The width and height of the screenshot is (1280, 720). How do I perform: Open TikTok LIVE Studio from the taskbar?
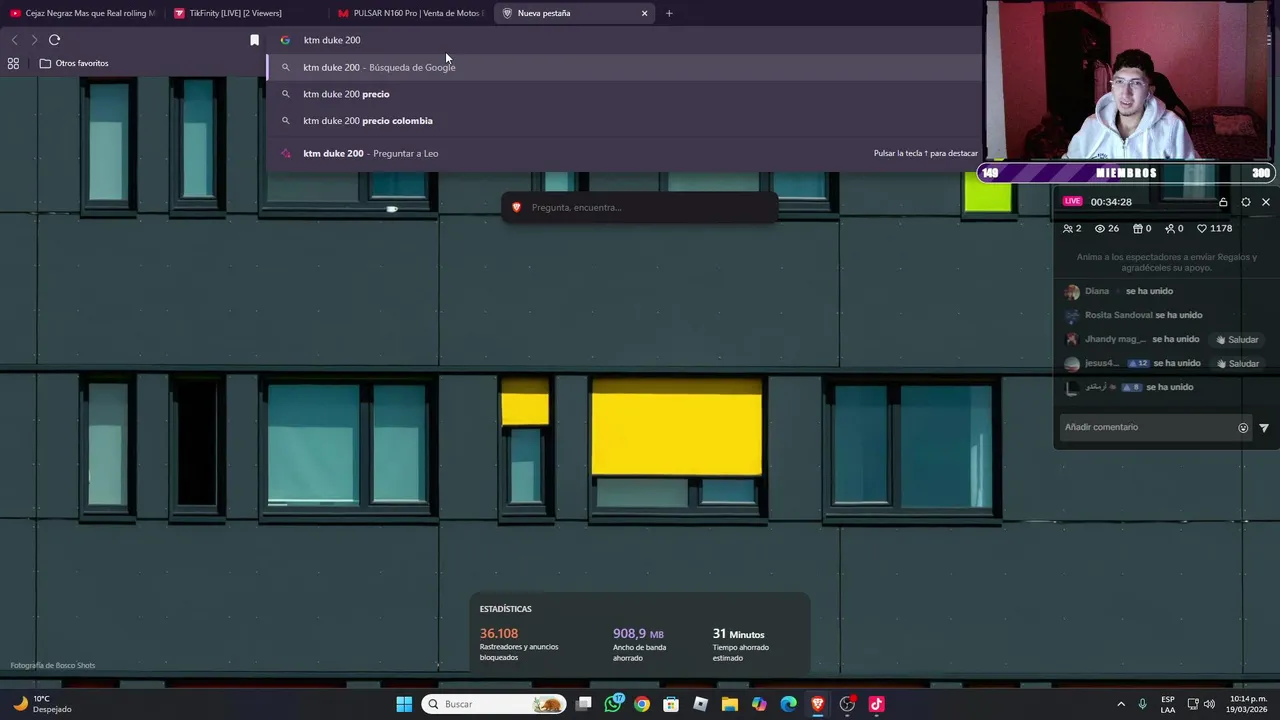coord(876,704)
